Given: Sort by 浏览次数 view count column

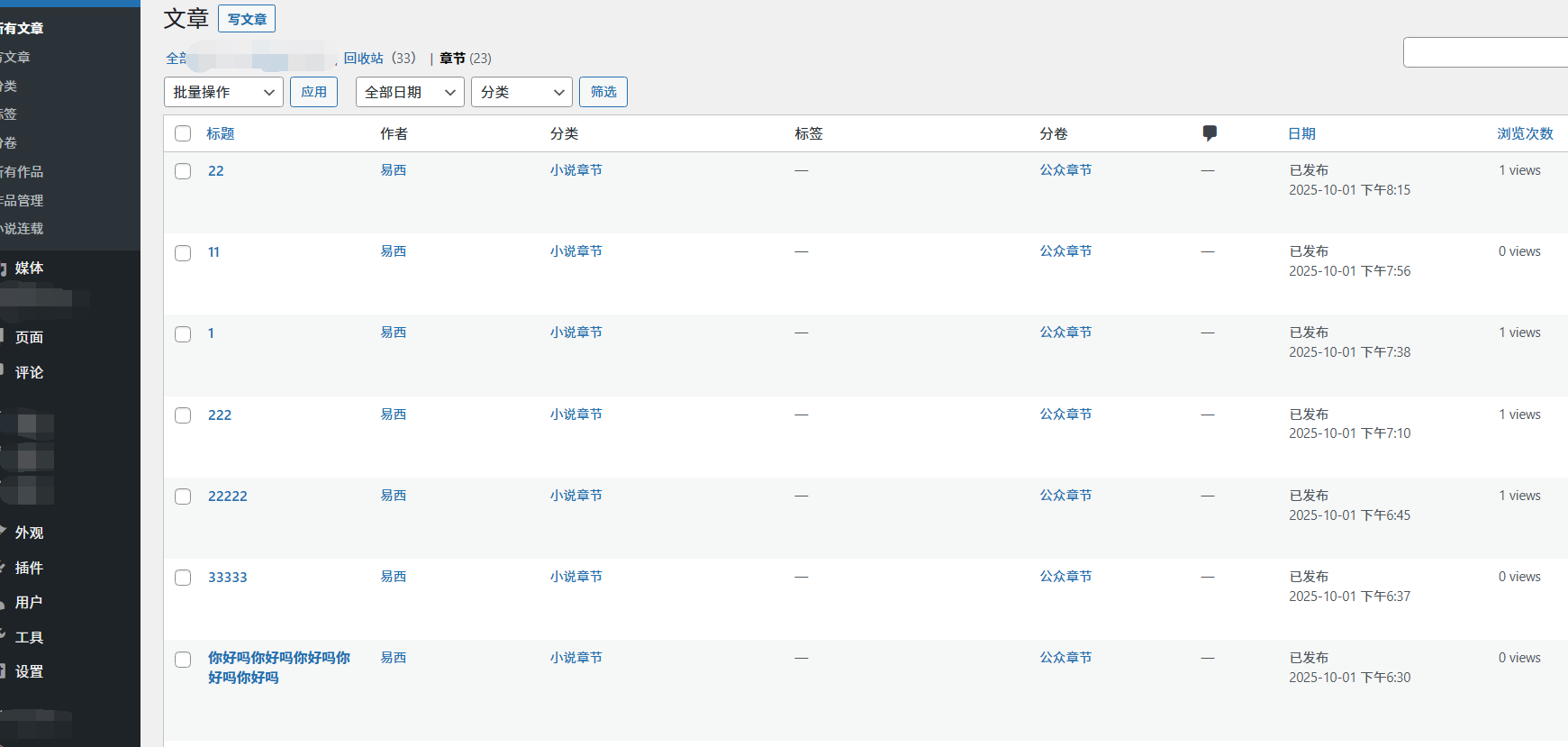Looking at the screenshot, I should tap(1525, 133).
